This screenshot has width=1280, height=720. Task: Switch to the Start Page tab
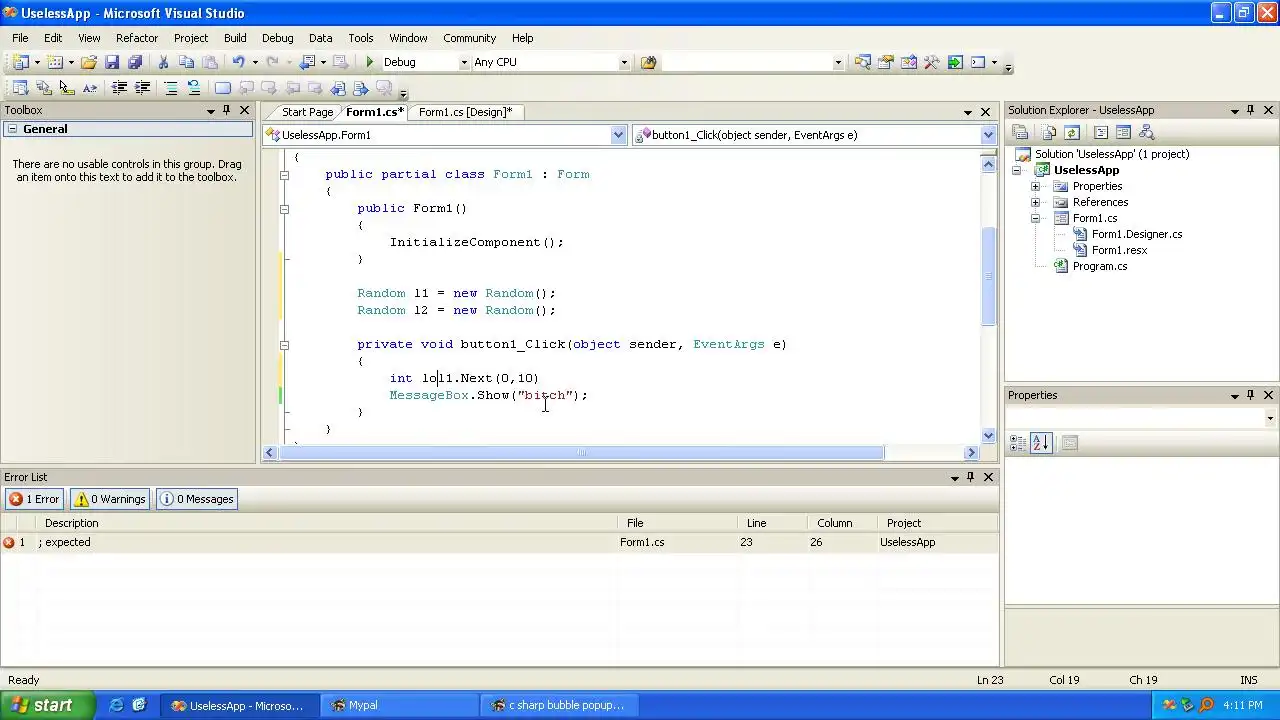pos(307,112)
